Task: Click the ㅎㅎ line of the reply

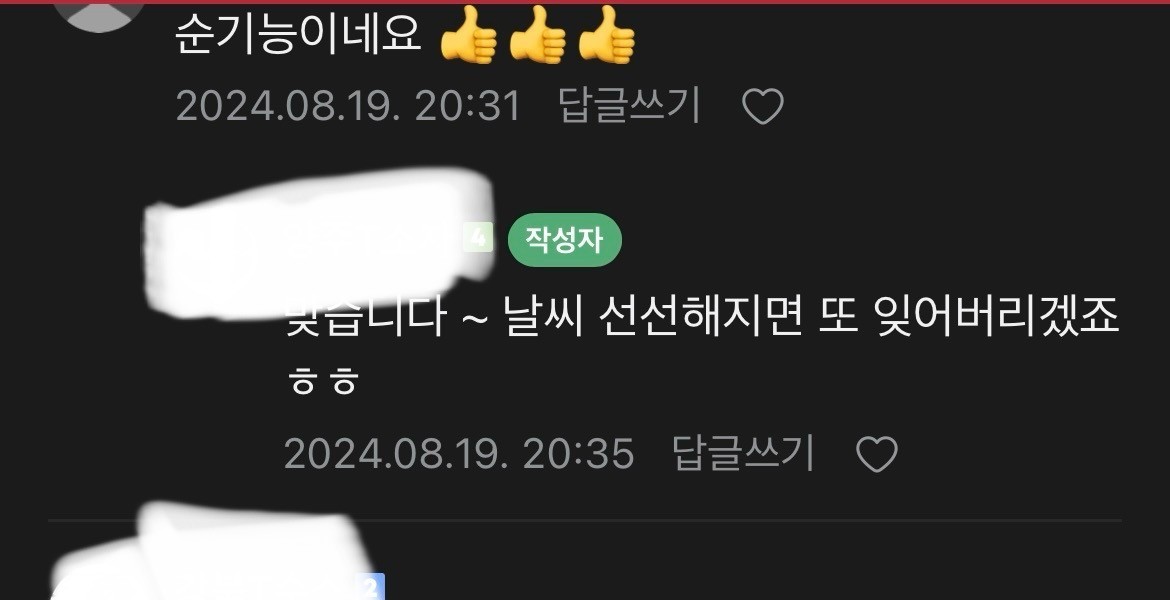Action: [x=322, y=381]
